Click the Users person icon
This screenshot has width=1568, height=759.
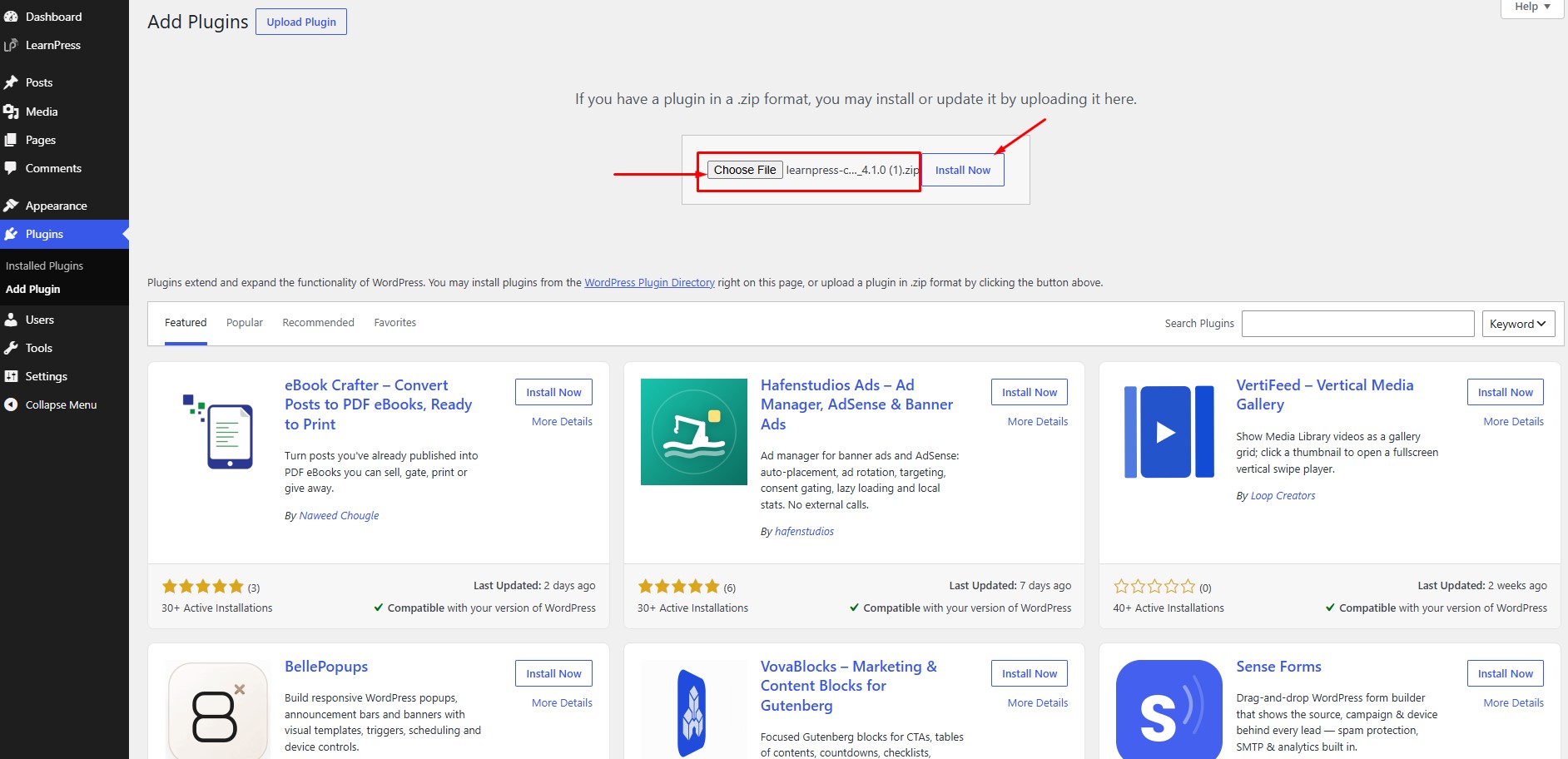point(11,320)
